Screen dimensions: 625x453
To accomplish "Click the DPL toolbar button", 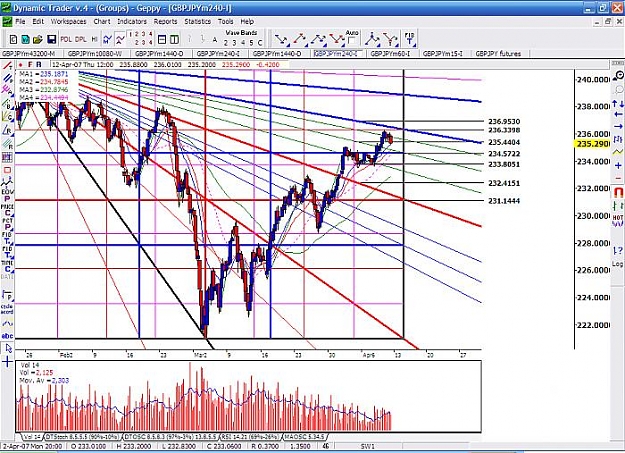I will (x=81, y=39).
